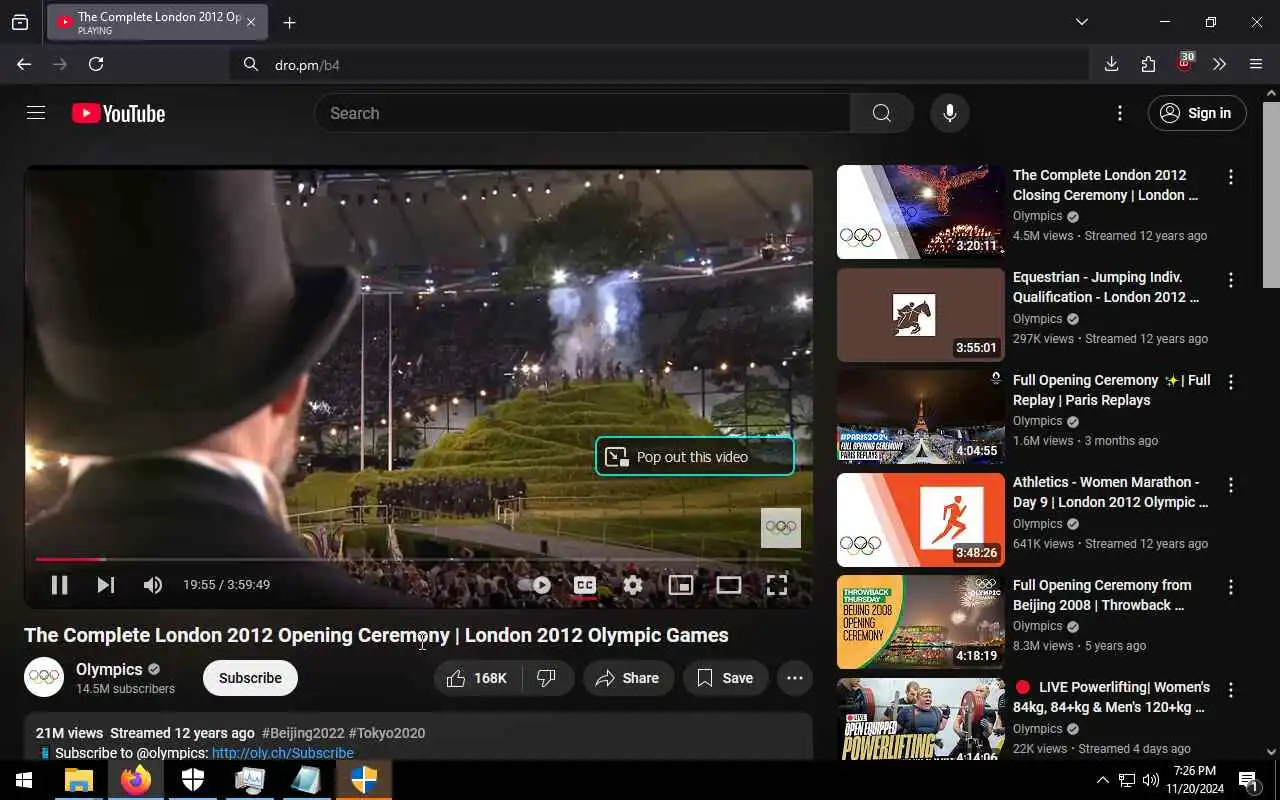Focus the YouTube search field
This screenshot has height=800, width=1280.
click(x=582, y=113)
